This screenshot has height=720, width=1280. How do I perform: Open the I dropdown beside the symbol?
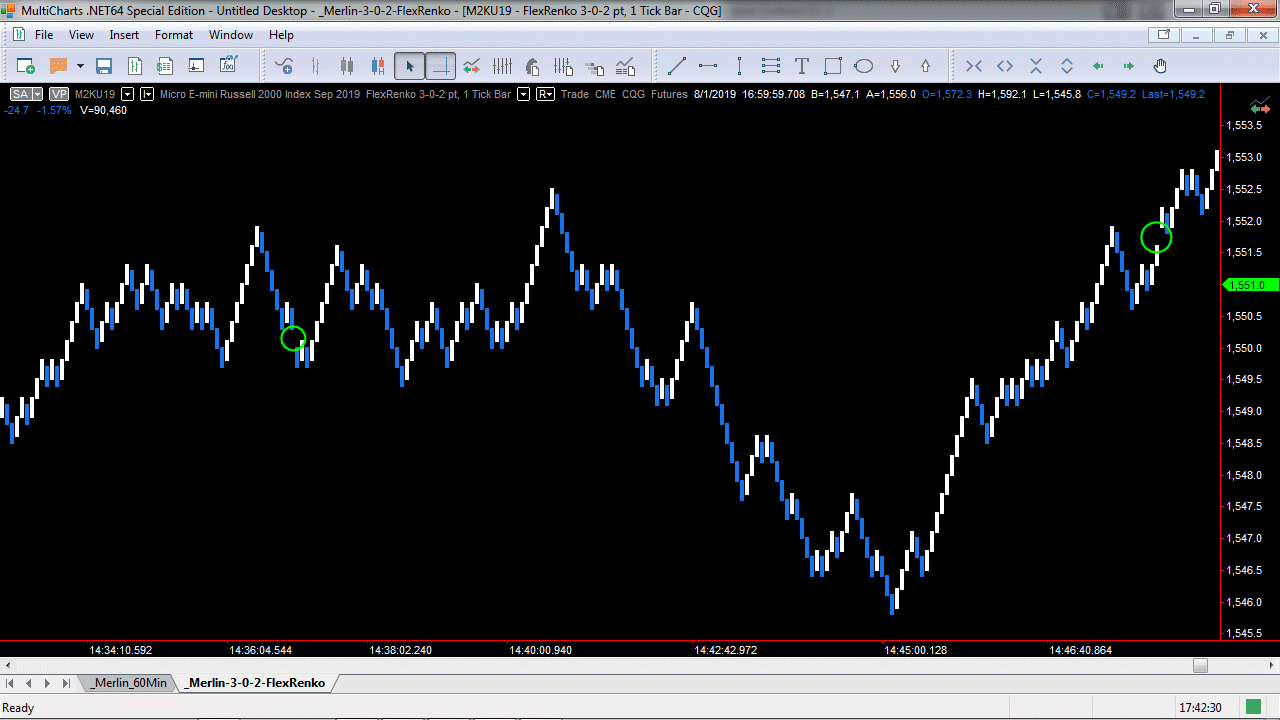coord(148,94)
